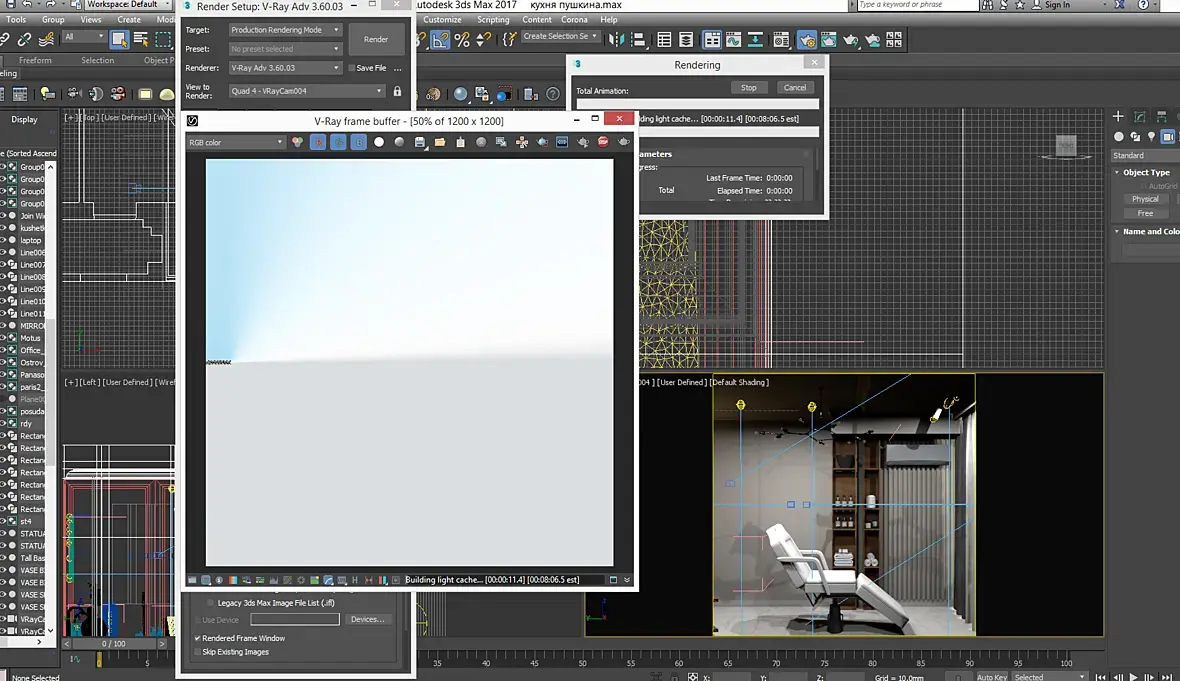The height and width of the screenshot is (681, 1180).
Task: Open the Target rendering mode dropdown
Action: point(285,30)
